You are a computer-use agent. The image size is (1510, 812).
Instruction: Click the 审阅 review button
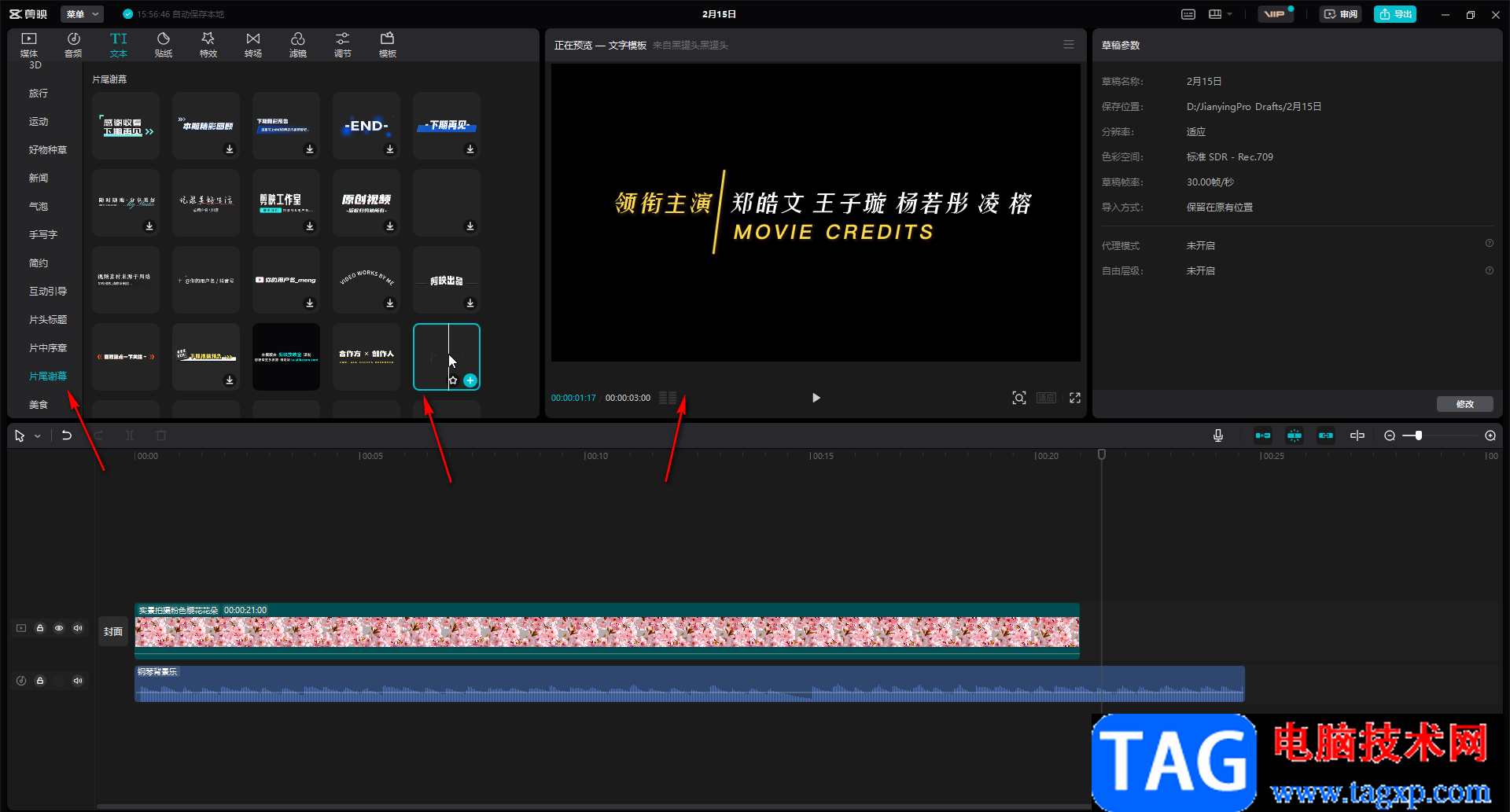[1341, 14]
